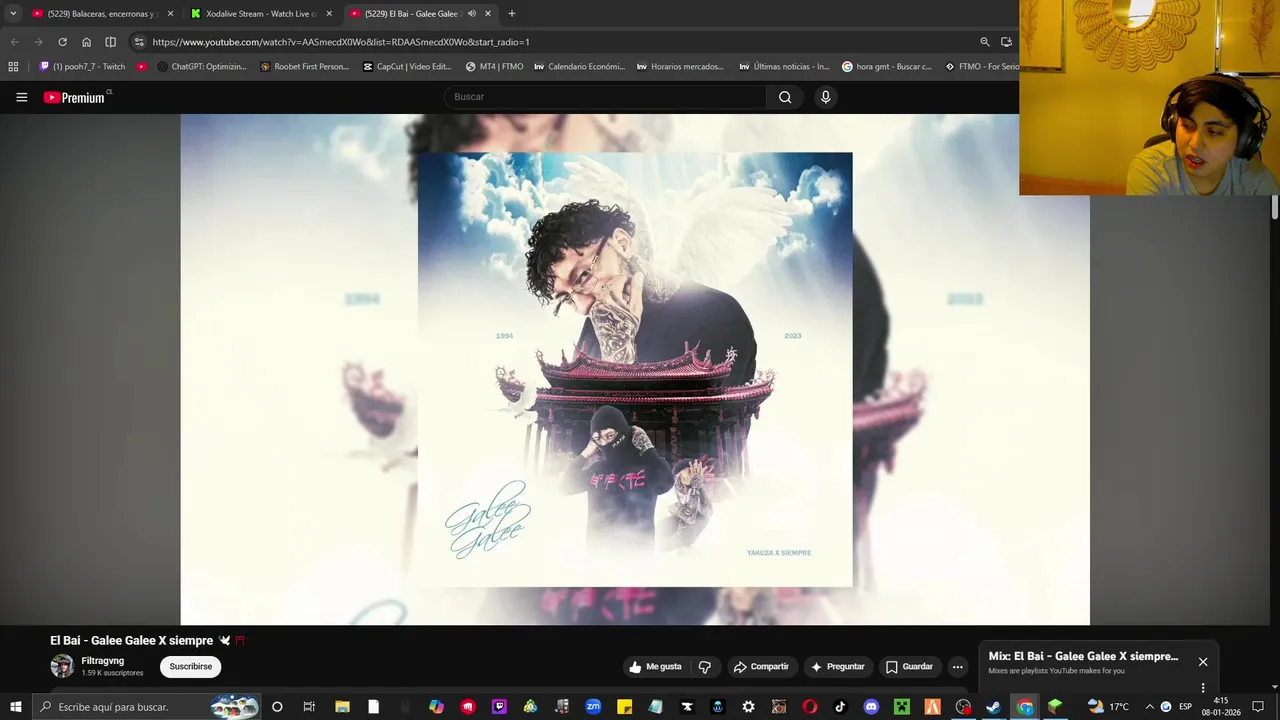Click the Galee Galee album art video
1280x720 pixels.
tap(635, 369)
